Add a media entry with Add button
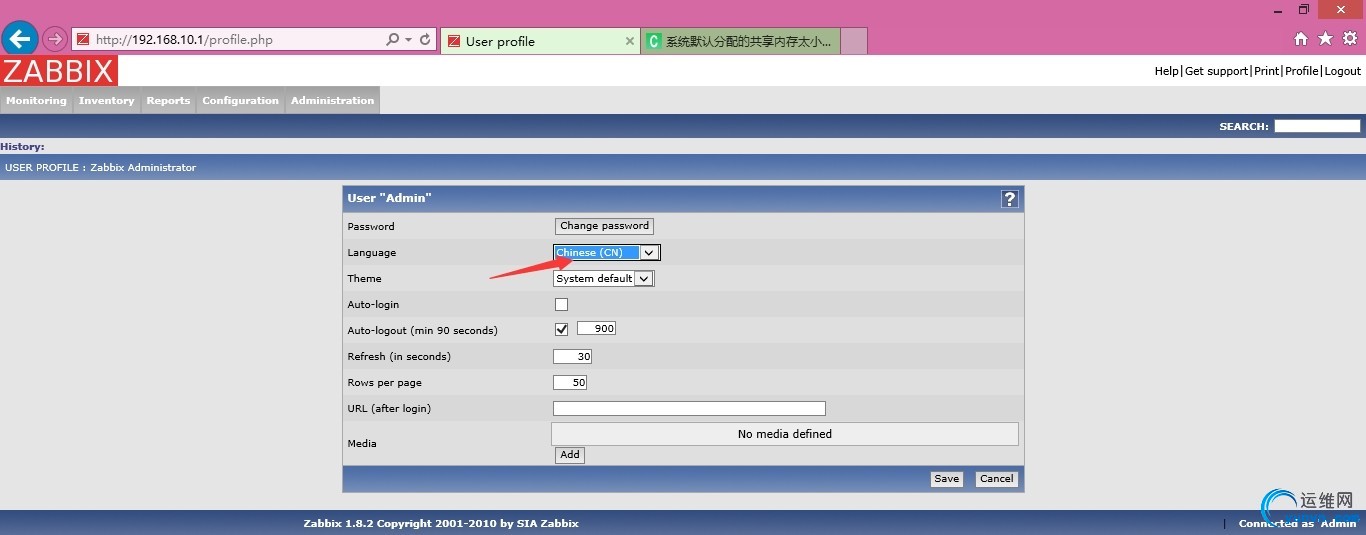Screen dimensions: 1366x535 [570, 454]
